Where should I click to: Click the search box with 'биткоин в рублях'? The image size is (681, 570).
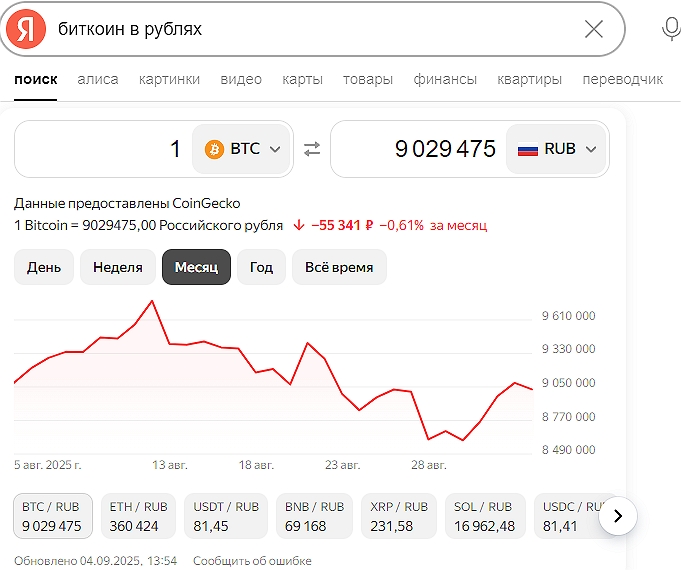click(x=313, y=29)
